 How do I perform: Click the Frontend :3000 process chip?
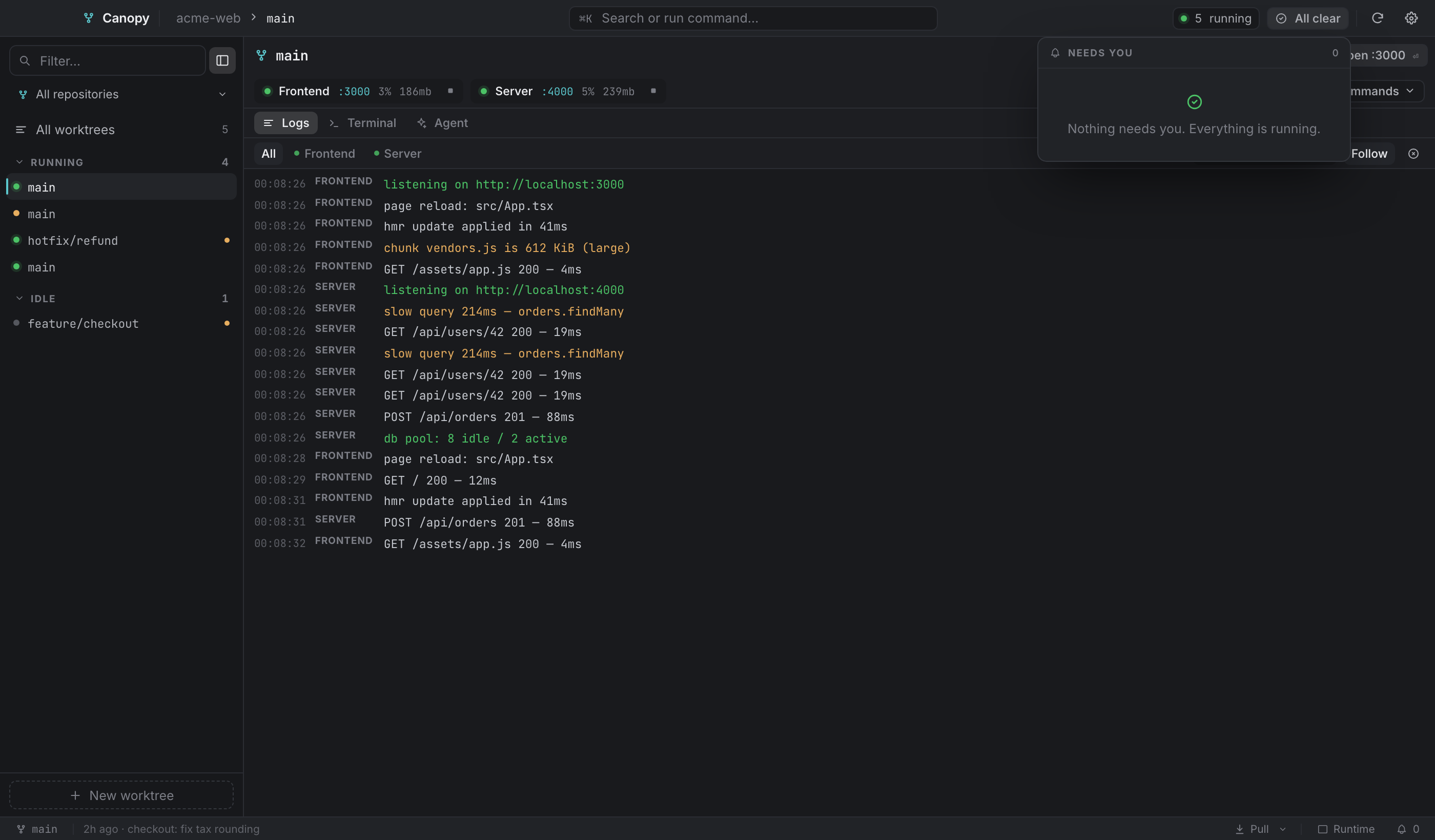click(358, 91)
